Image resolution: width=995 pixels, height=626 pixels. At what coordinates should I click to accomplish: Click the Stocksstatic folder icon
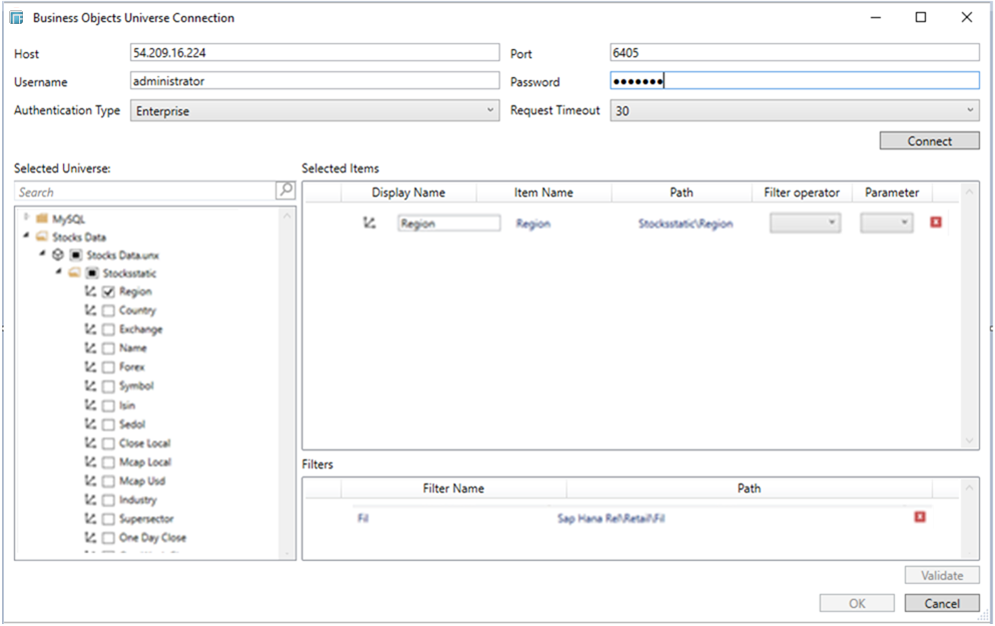tap(75, 273)
